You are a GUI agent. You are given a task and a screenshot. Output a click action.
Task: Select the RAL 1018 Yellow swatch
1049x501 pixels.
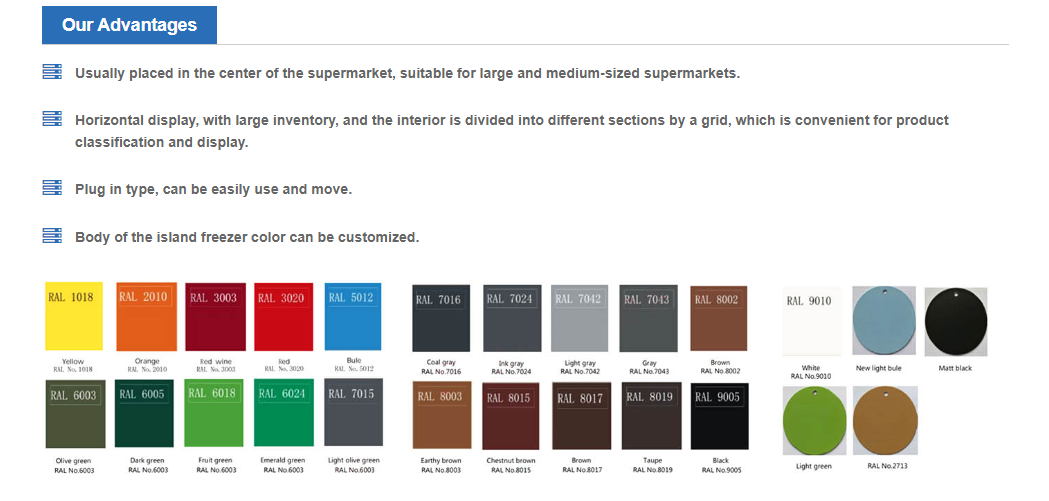pyautogui.click(x=74, y=317)
